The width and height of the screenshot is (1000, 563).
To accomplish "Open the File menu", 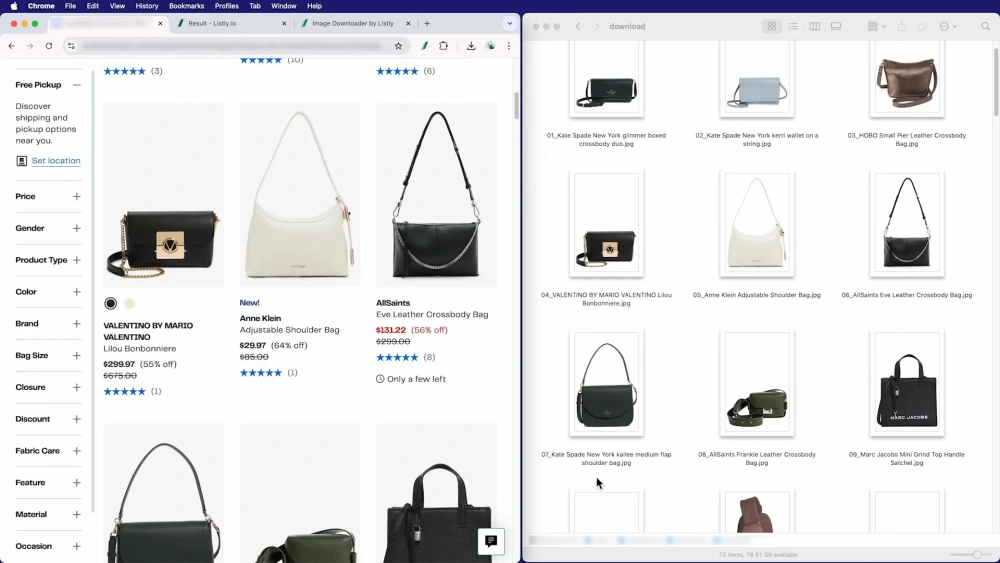I will [x=70, y=6].
